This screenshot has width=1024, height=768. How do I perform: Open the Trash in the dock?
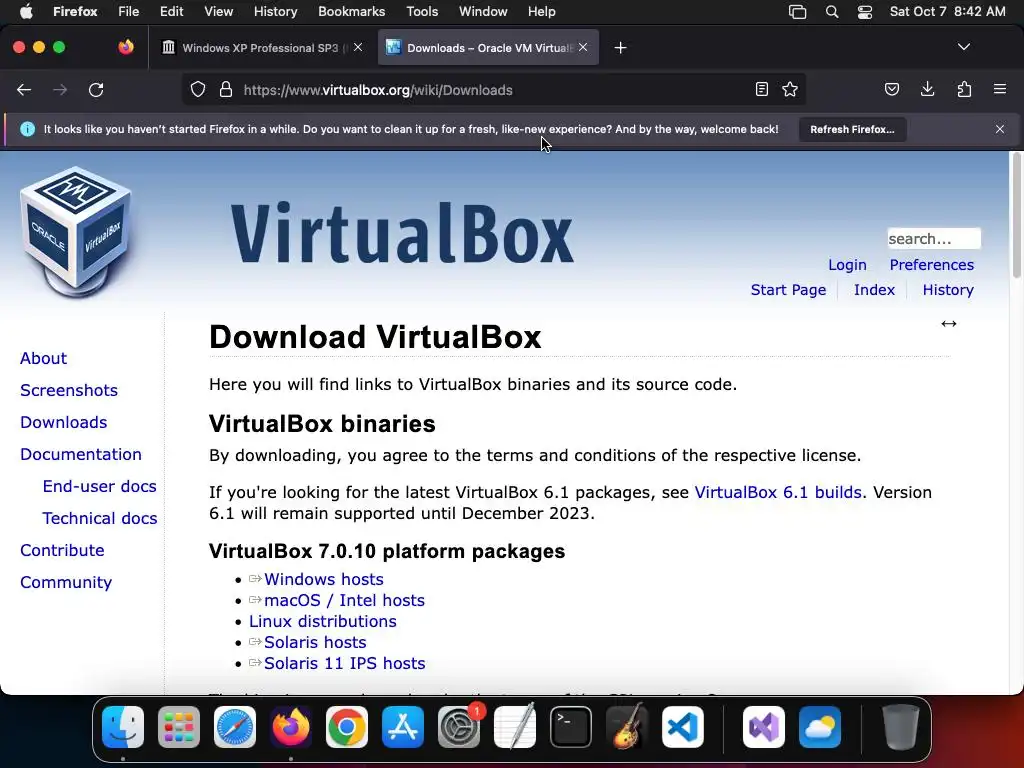pos(901,727)
